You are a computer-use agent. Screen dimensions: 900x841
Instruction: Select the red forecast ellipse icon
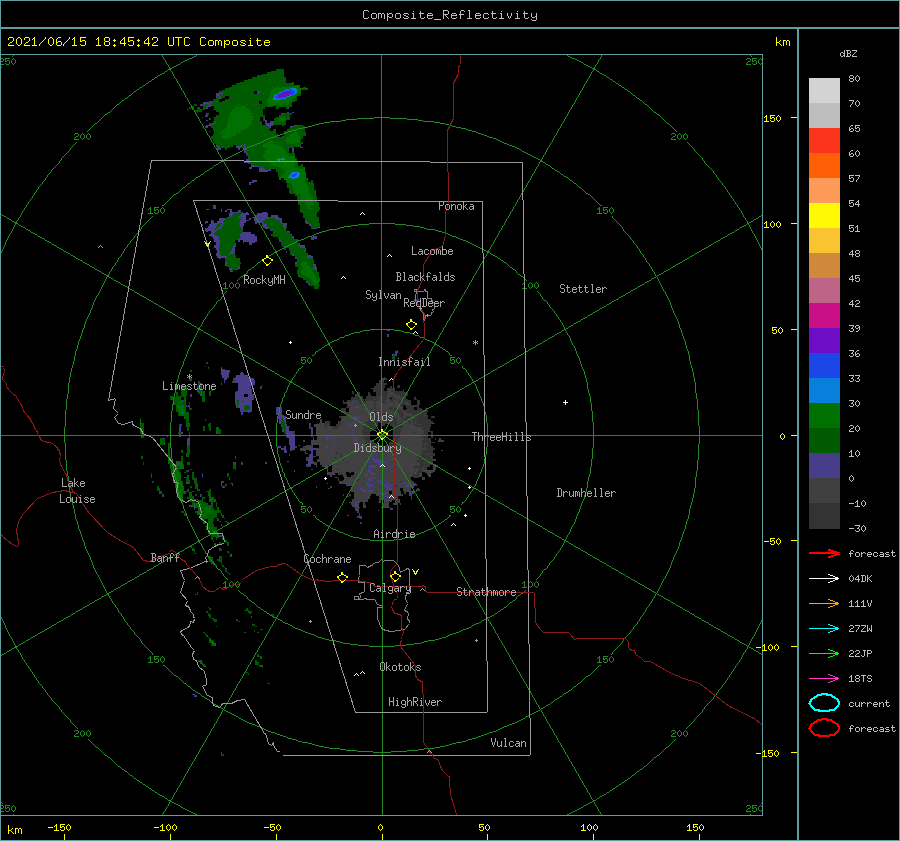(x=824, y=728)
